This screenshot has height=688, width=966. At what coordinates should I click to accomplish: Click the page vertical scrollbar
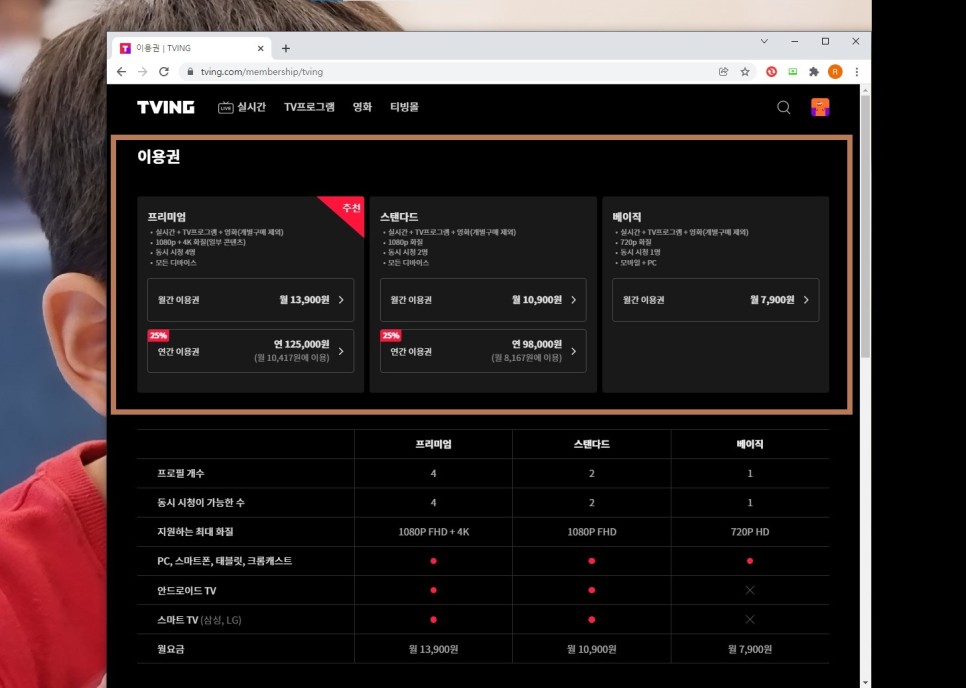[865, 228]
